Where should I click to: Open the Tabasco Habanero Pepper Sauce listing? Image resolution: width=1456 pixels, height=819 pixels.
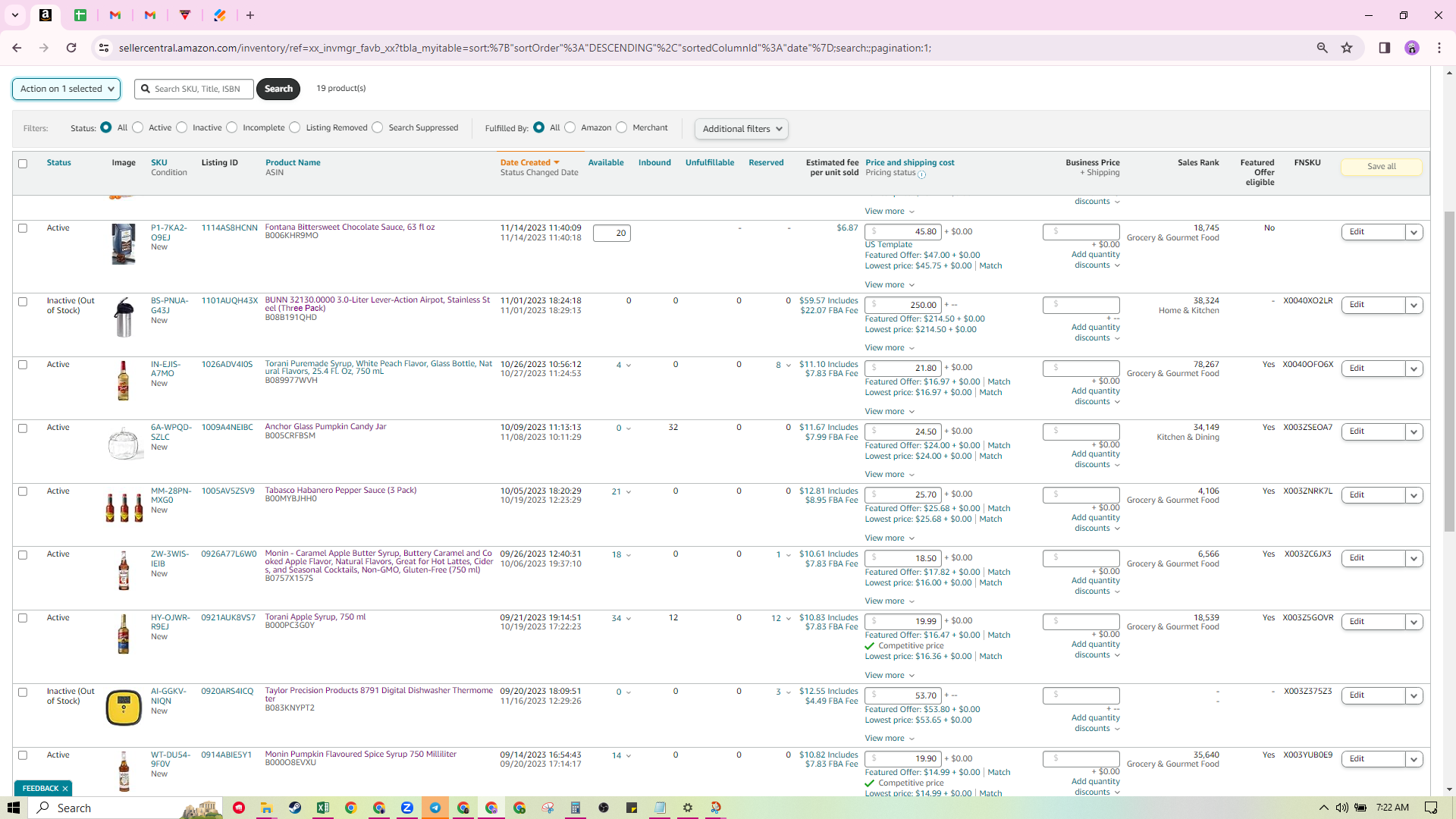pos(340,490)
